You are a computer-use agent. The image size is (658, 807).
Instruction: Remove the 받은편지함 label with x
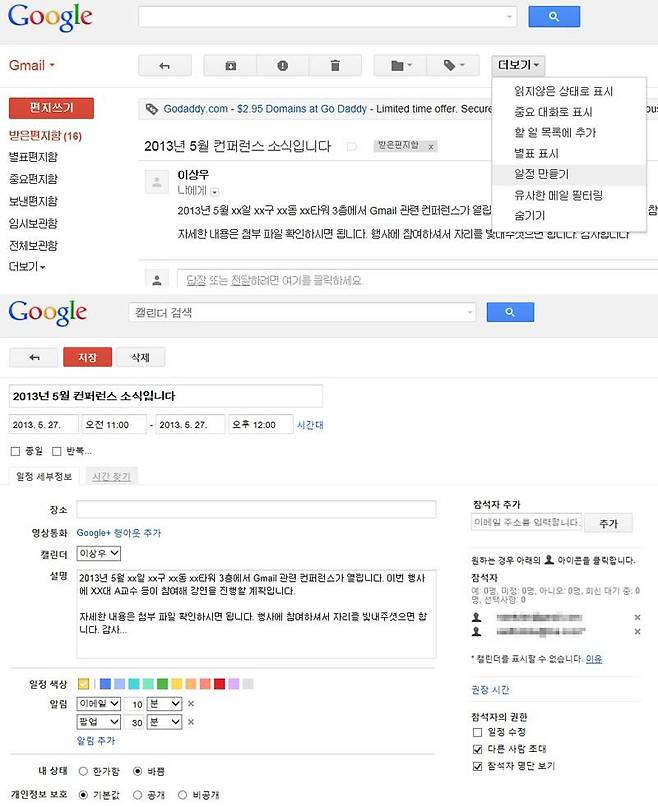pyautogui.click(x=431, y=147)
